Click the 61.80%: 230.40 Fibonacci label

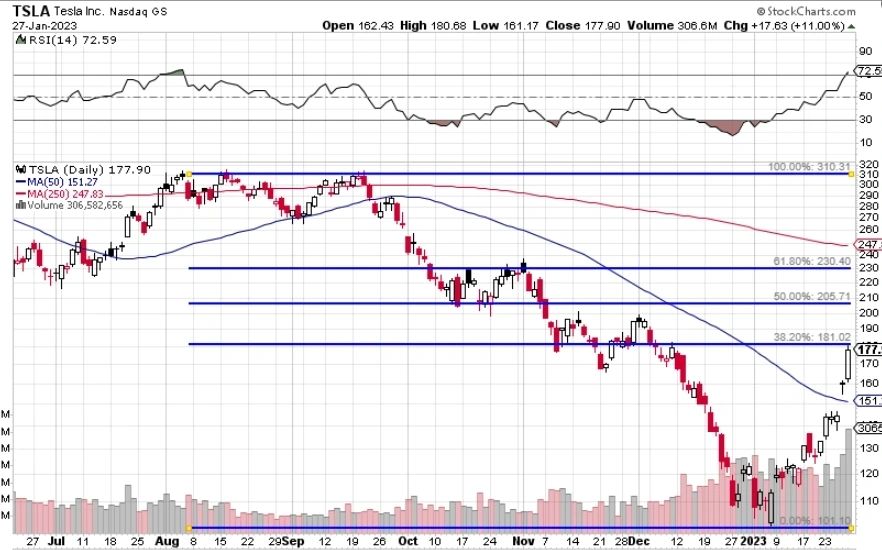(x=812, y=261)
